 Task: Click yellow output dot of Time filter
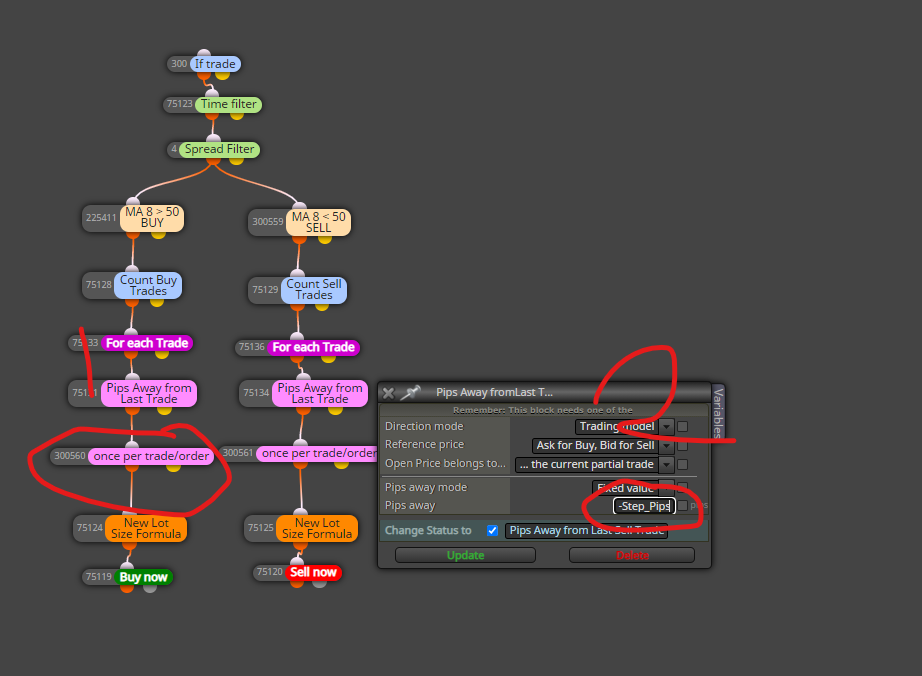(x=237, y=115)
